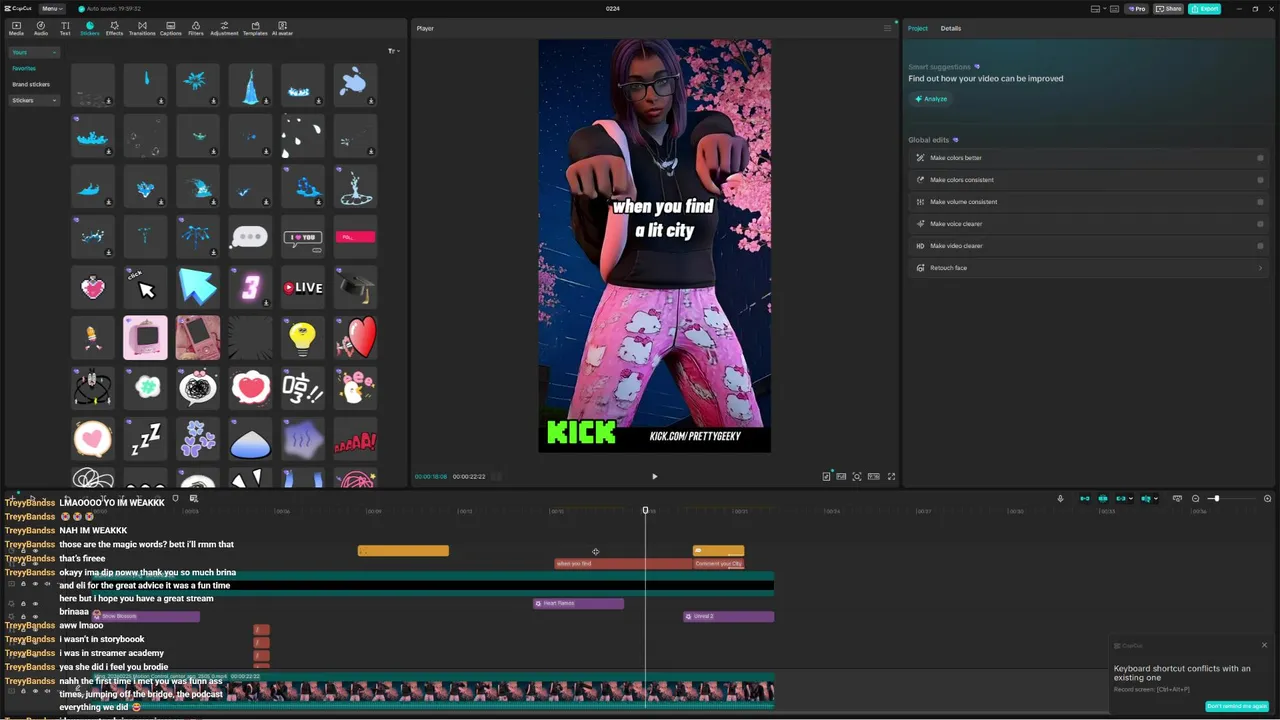Choose the red AAAA text sticker
1280x720 pixels.
point(355,439)
